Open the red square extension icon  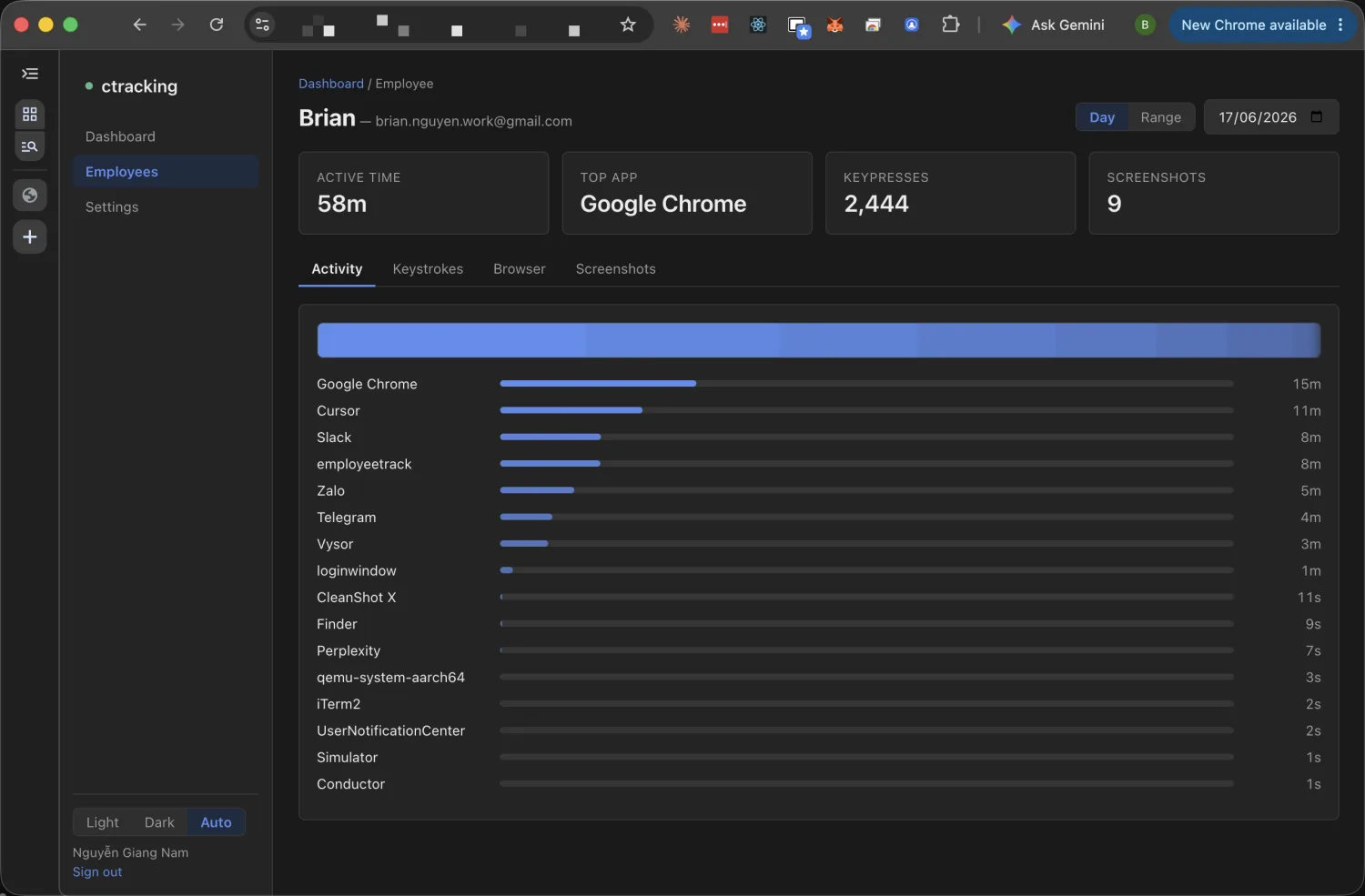coord(720,25)
